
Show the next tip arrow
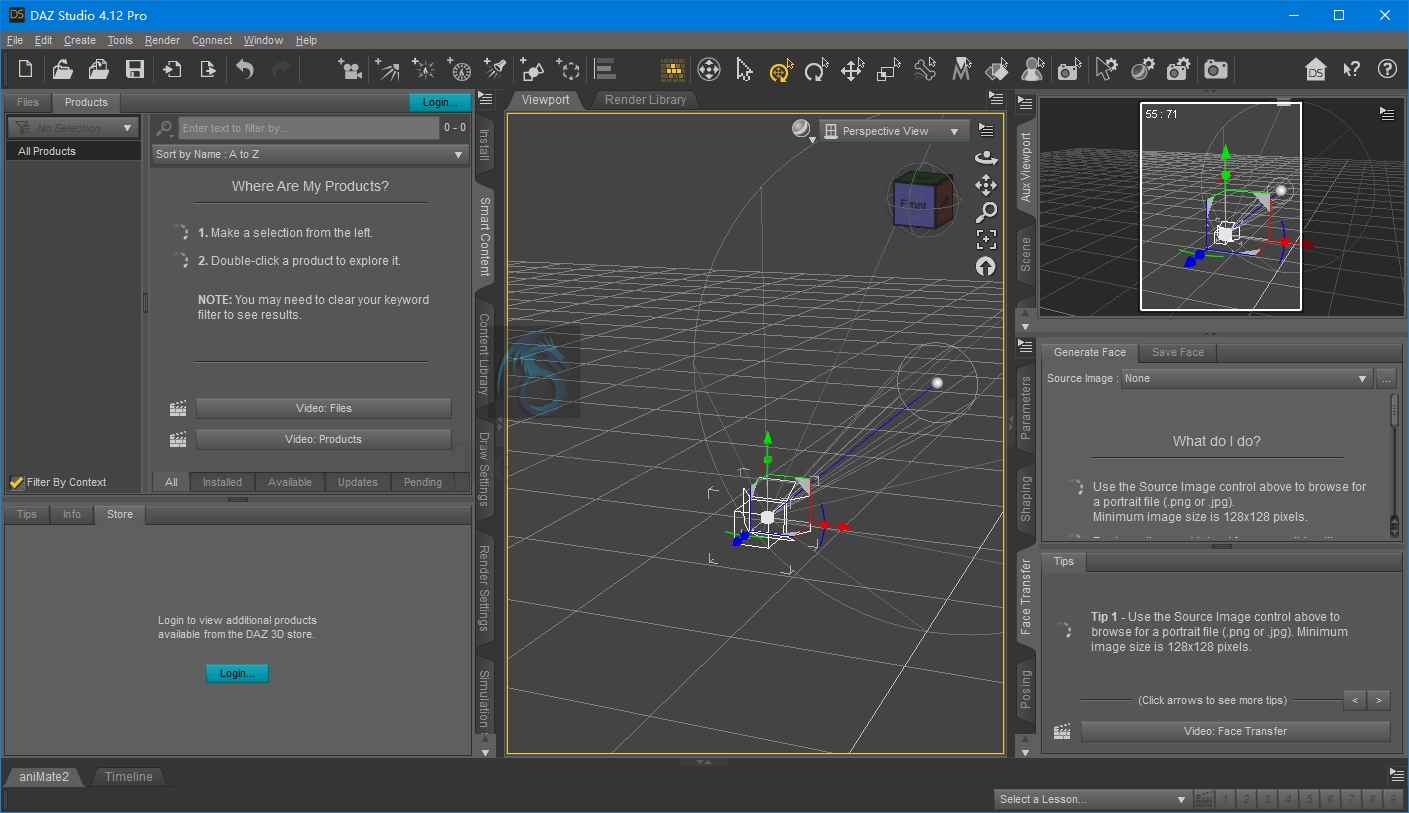pos(1378,700)
